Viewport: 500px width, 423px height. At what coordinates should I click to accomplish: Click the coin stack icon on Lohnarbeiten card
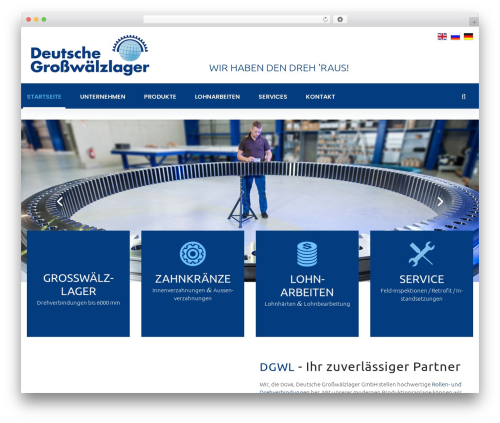(307, 254)
